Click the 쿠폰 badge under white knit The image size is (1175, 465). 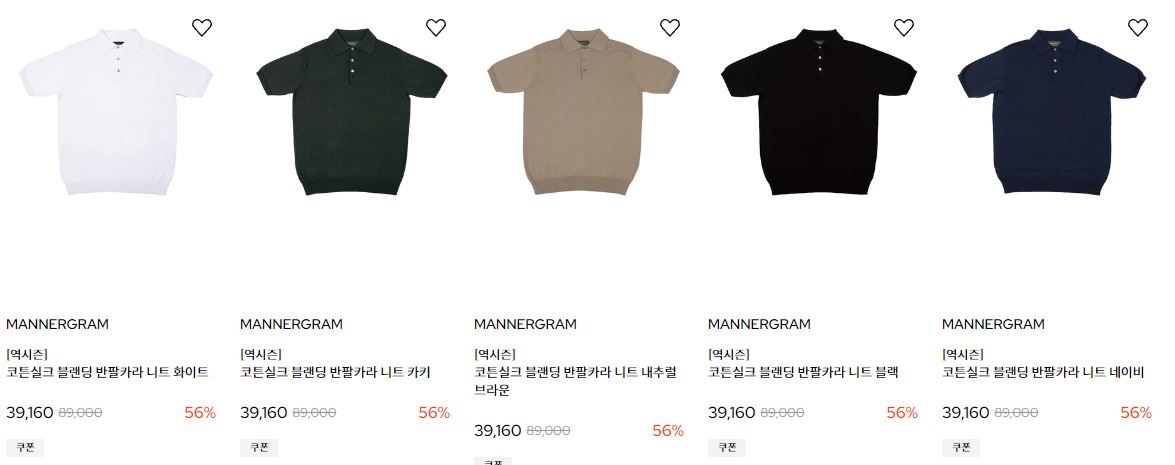25,448
